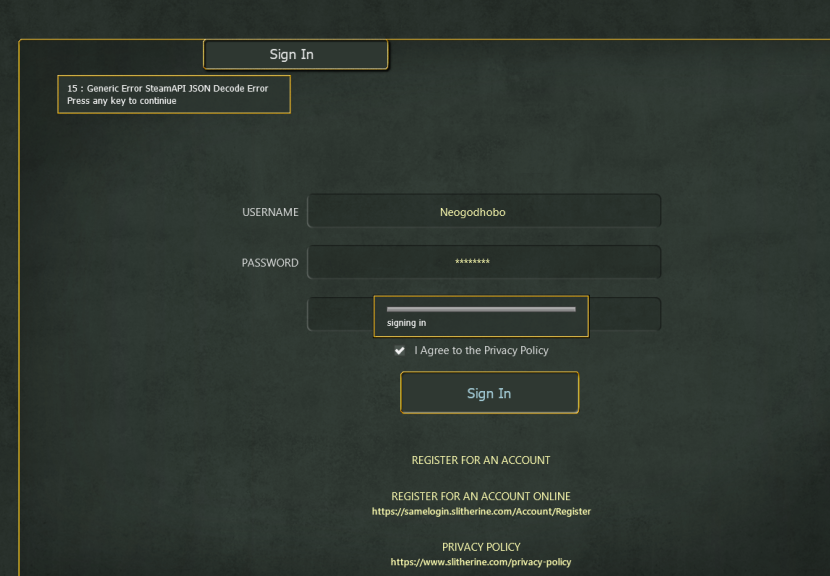Click the PASSWORD input field
This screenshot has width=830, height=576.
click(x=484, y=262)
